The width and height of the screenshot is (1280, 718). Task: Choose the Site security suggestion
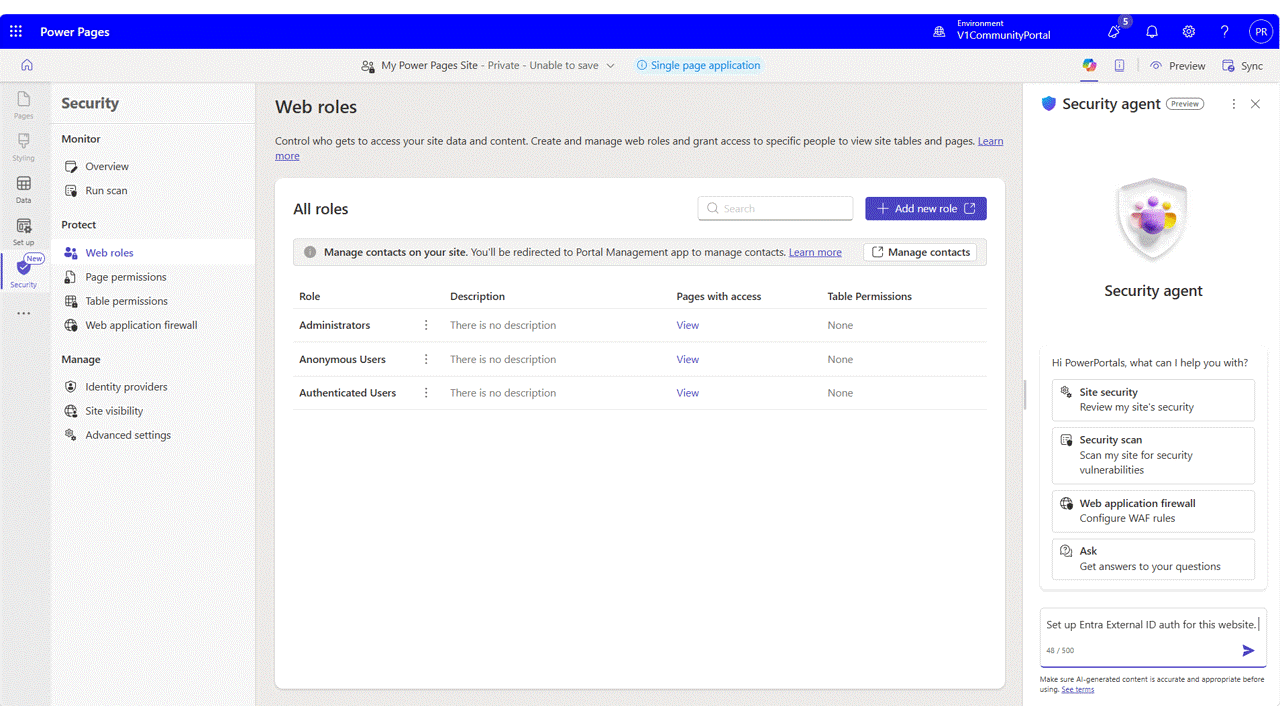tap(1153, 400)
